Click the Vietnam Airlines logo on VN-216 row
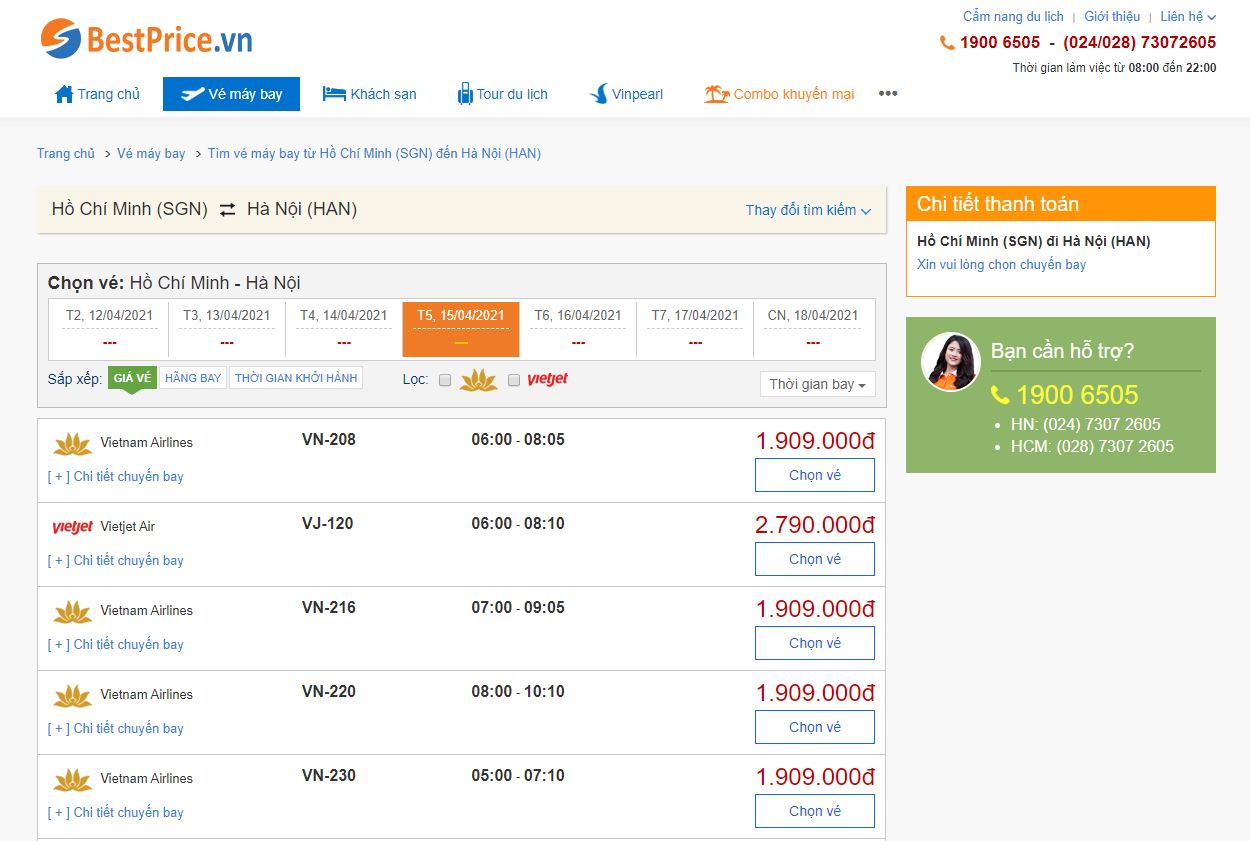The image size is (1250, 841). (72, 611)
